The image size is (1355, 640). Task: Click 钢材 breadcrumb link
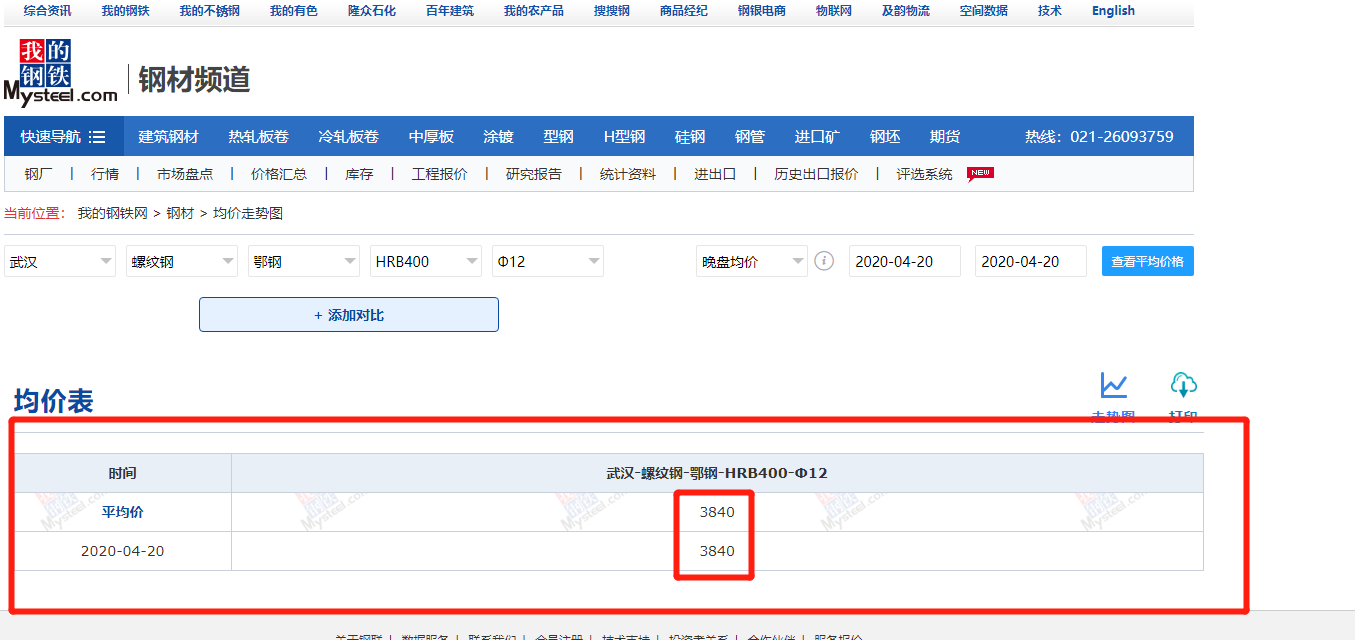click(x=180, y=213)
